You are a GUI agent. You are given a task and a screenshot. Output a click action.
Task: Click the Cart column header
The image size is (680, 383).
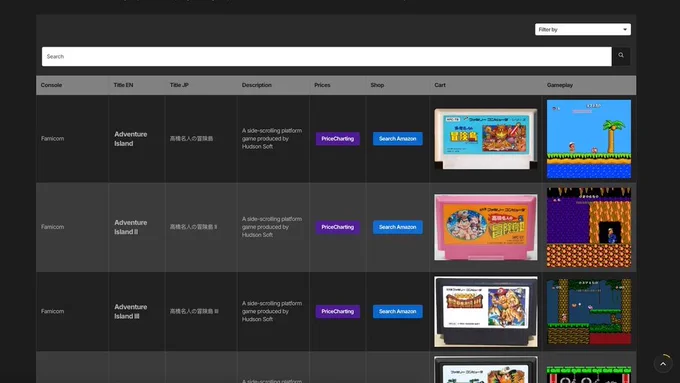click(x=440, y=85)
